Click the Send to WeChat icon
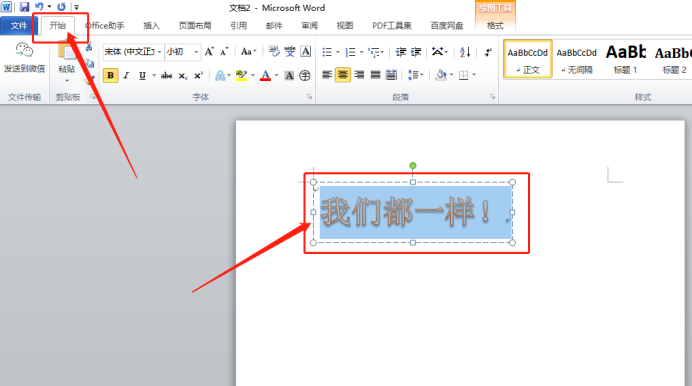 pos(24,50)
